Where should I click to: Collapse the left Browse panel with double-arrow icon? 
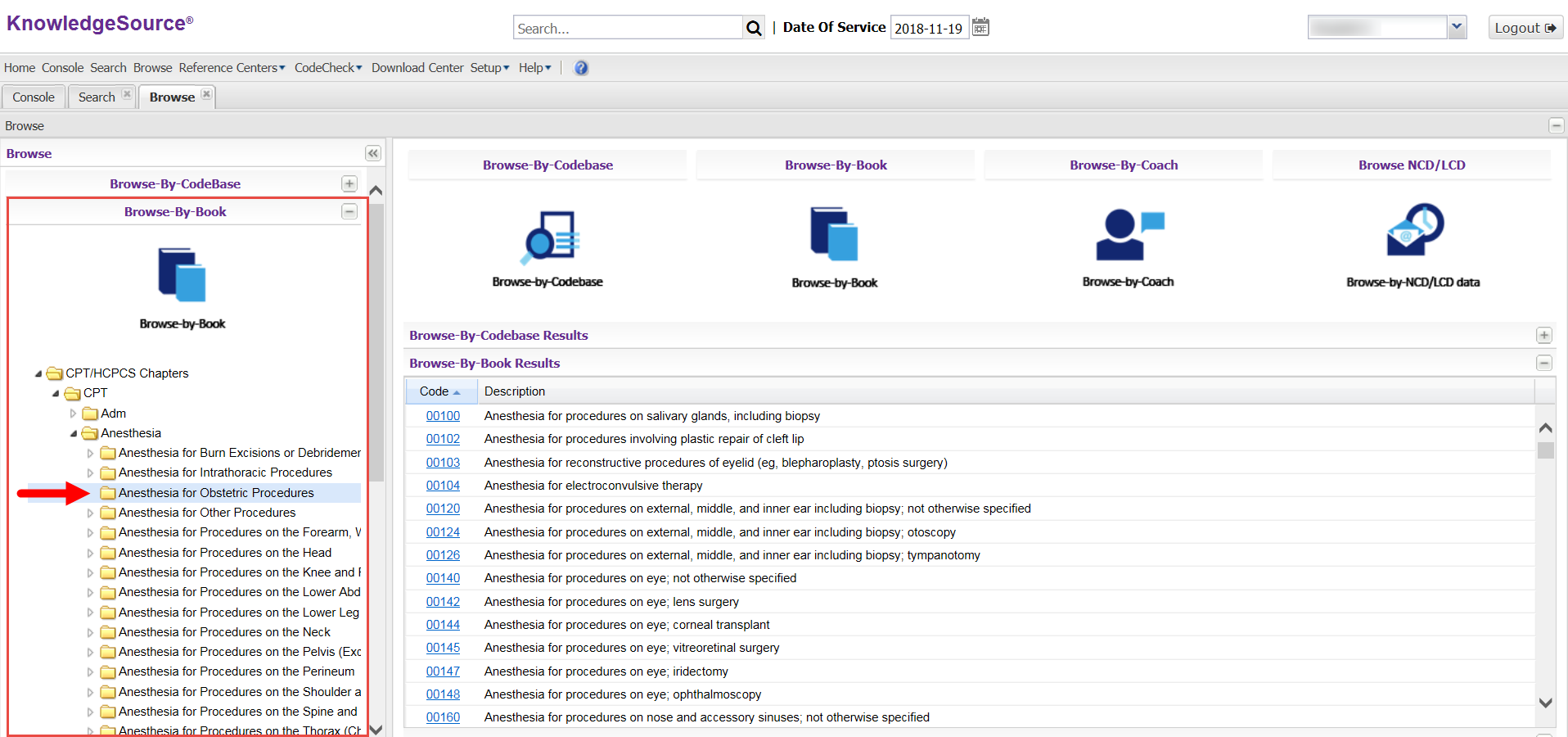(x=372, y=154)
